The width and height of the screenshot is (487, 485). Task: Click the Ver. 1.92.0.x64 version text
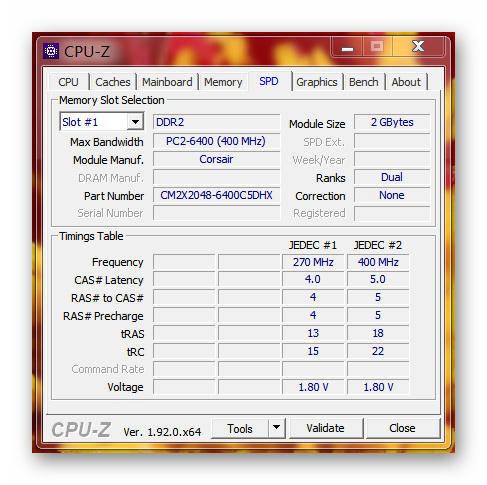162,432
